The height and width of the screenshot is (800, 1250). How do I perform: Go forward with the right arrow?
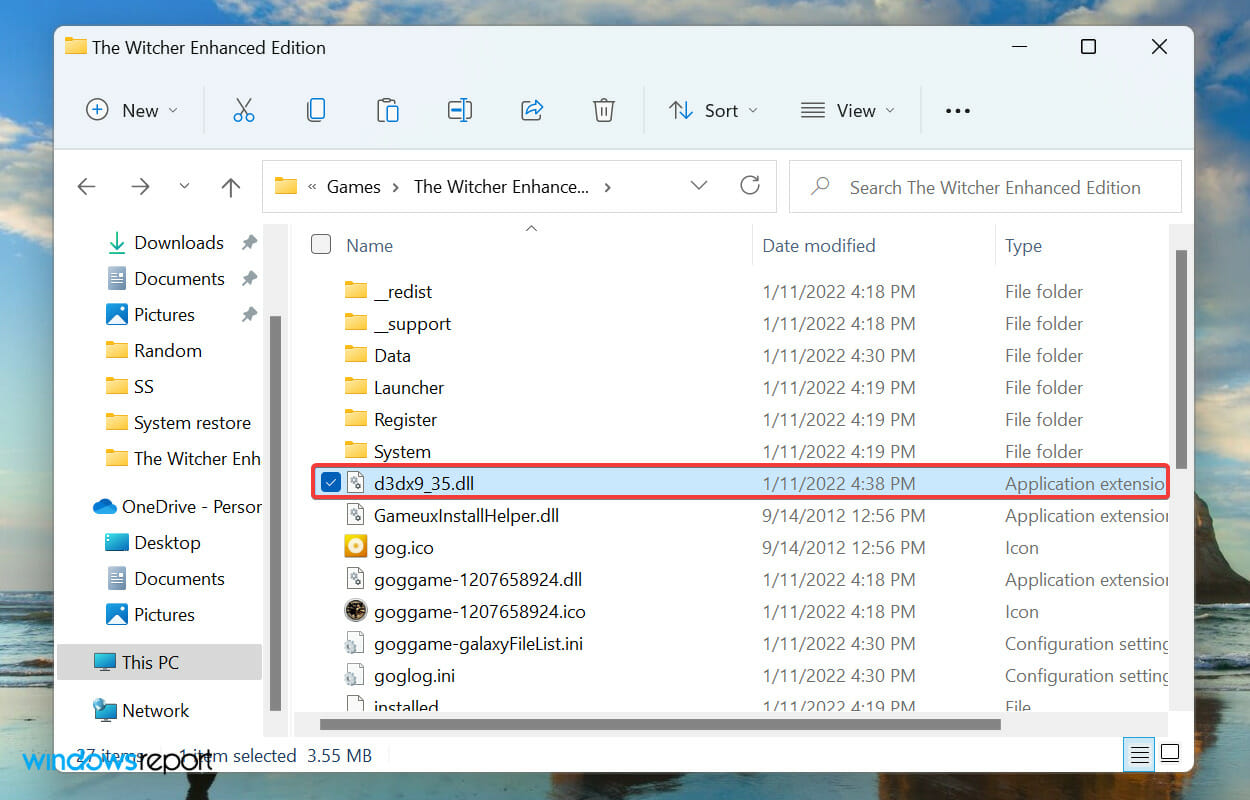141,186
